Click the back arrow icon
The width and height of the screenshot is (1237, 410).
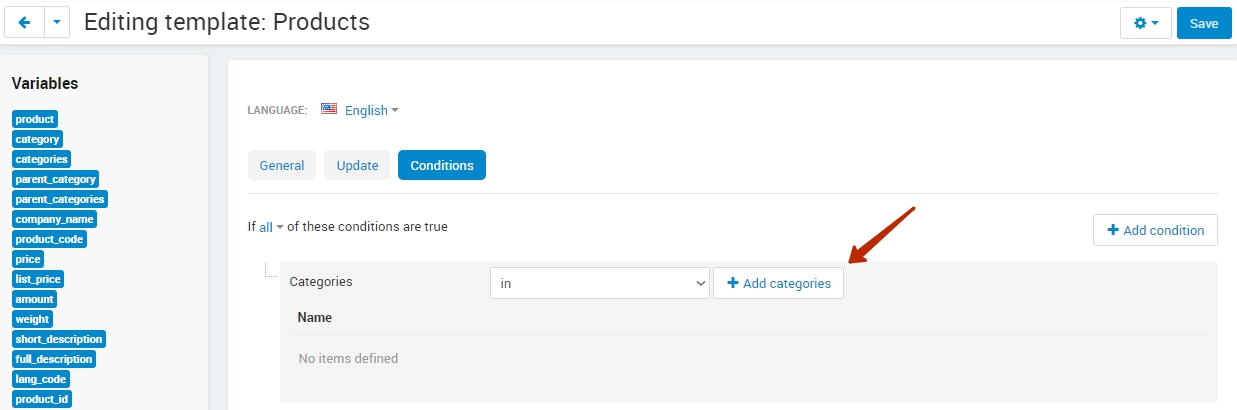24,22
